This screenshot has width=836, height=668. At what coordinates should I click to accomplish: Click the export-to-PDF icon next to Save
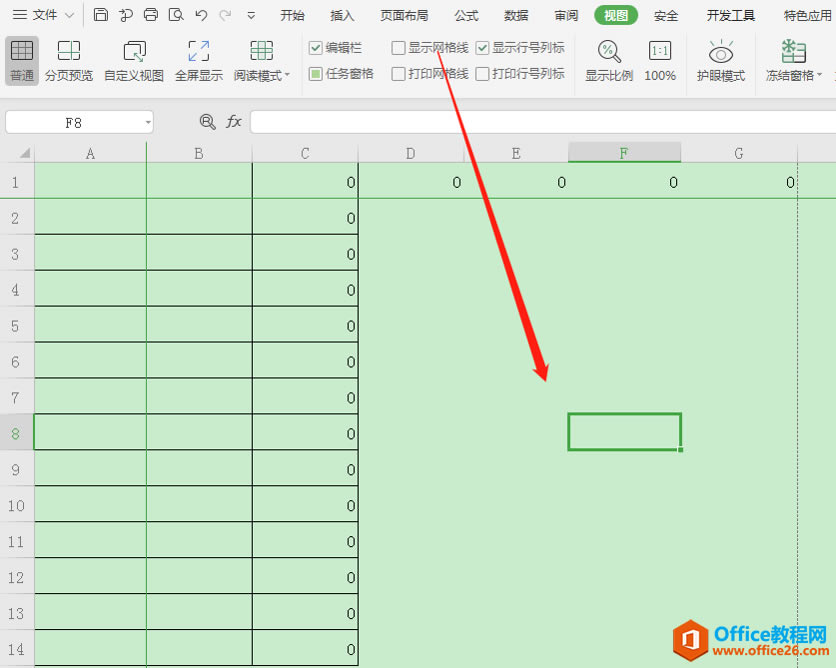[x=126, y=15]
